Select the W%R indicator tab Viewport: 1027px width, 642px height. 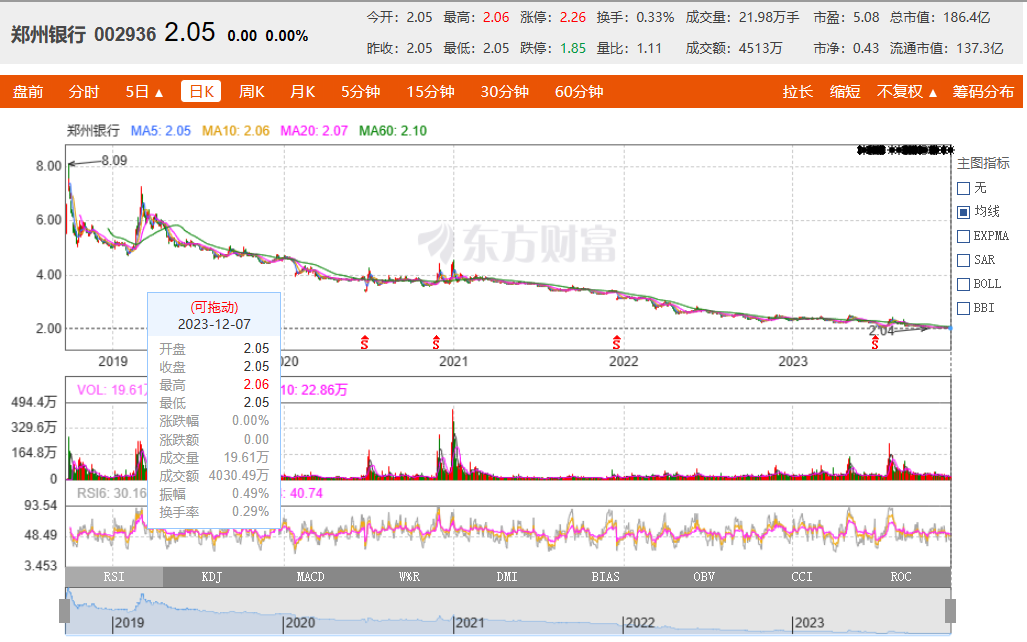coord(409,576)
